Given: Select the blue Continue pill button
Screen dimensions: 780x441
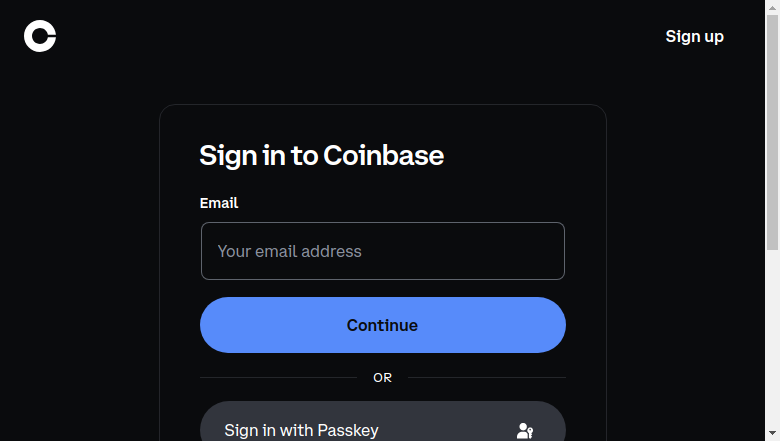Looking at the screenshot, I should 383,325.
